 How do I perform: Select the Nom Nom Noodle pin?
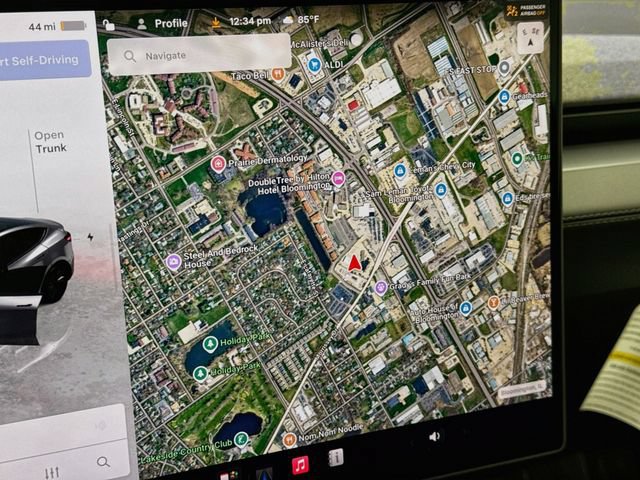pos(289,440)
